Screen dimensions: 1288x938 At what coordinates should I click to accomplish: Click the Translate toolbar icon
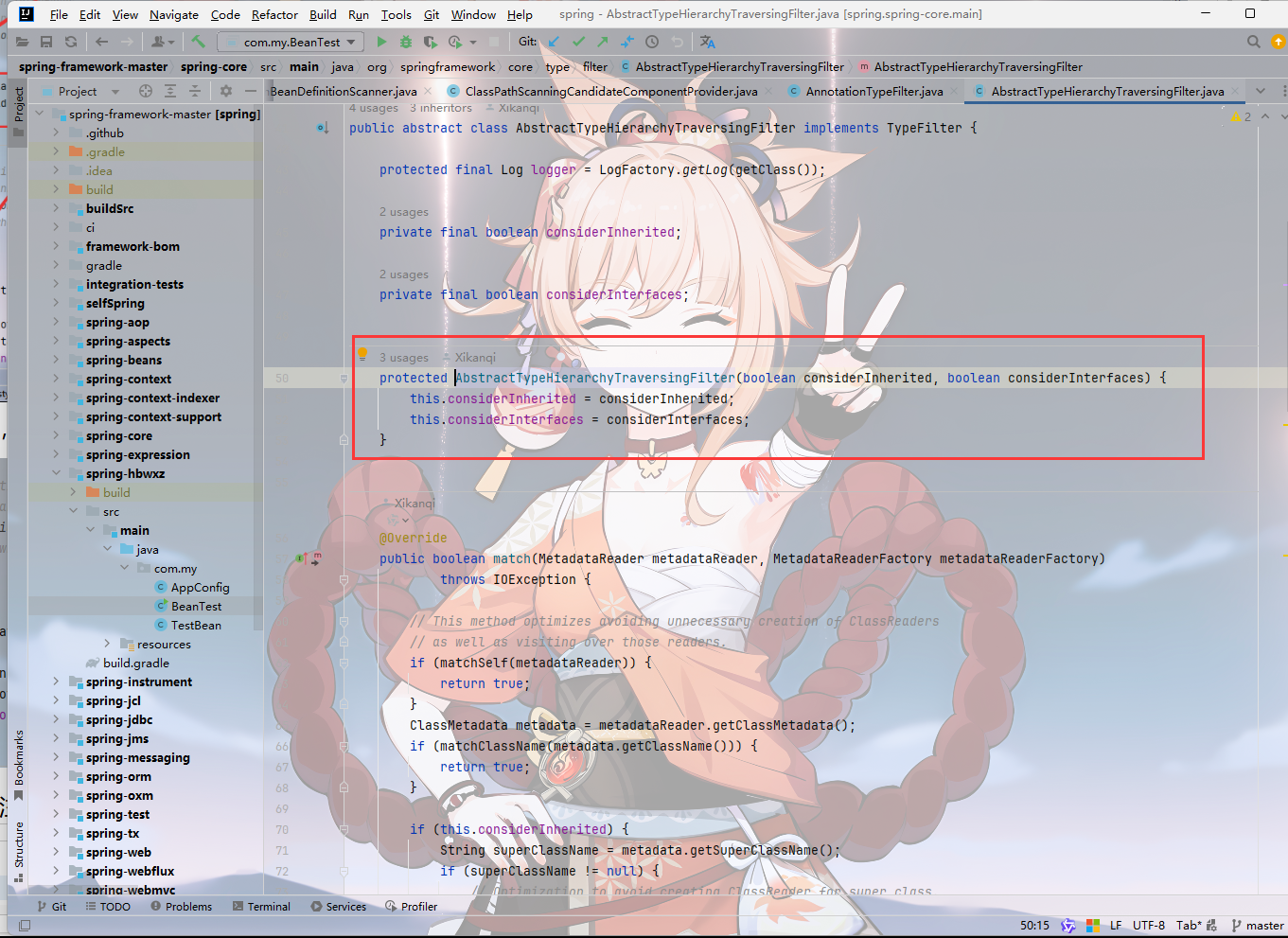[708, 42]
